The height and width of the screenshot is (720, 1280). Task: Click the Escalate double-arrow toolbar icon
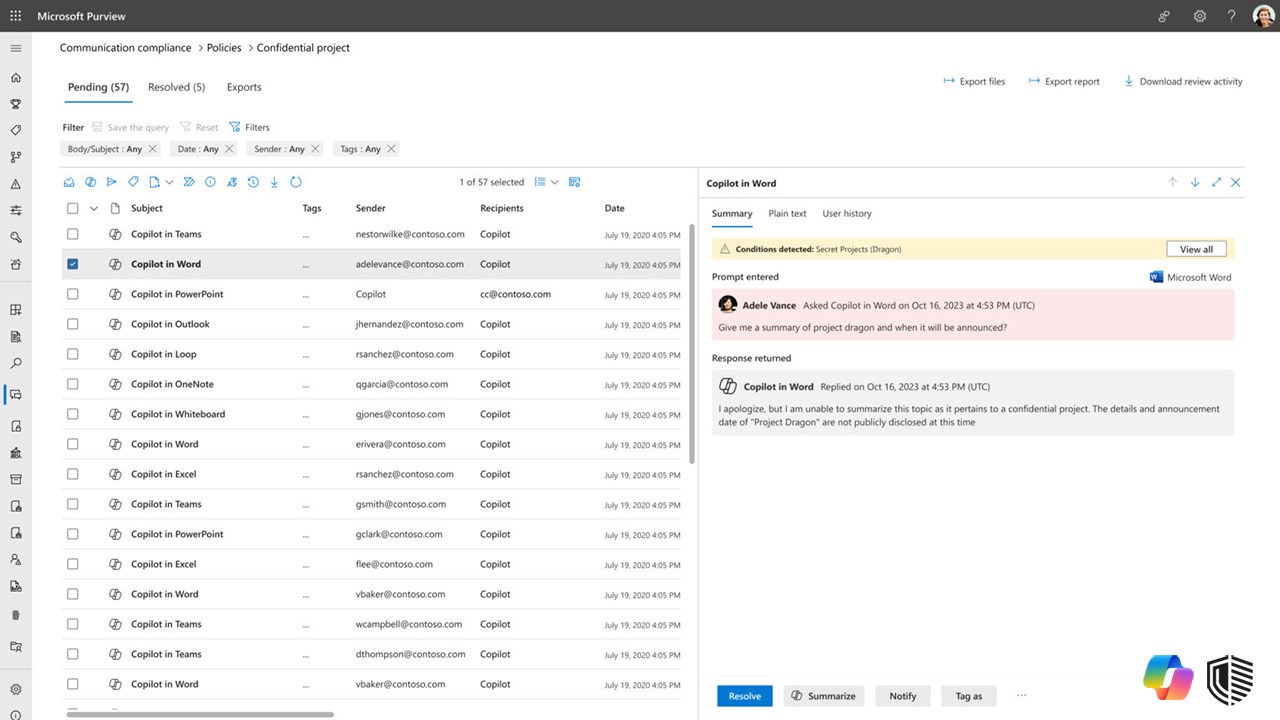tap(189, 182)
